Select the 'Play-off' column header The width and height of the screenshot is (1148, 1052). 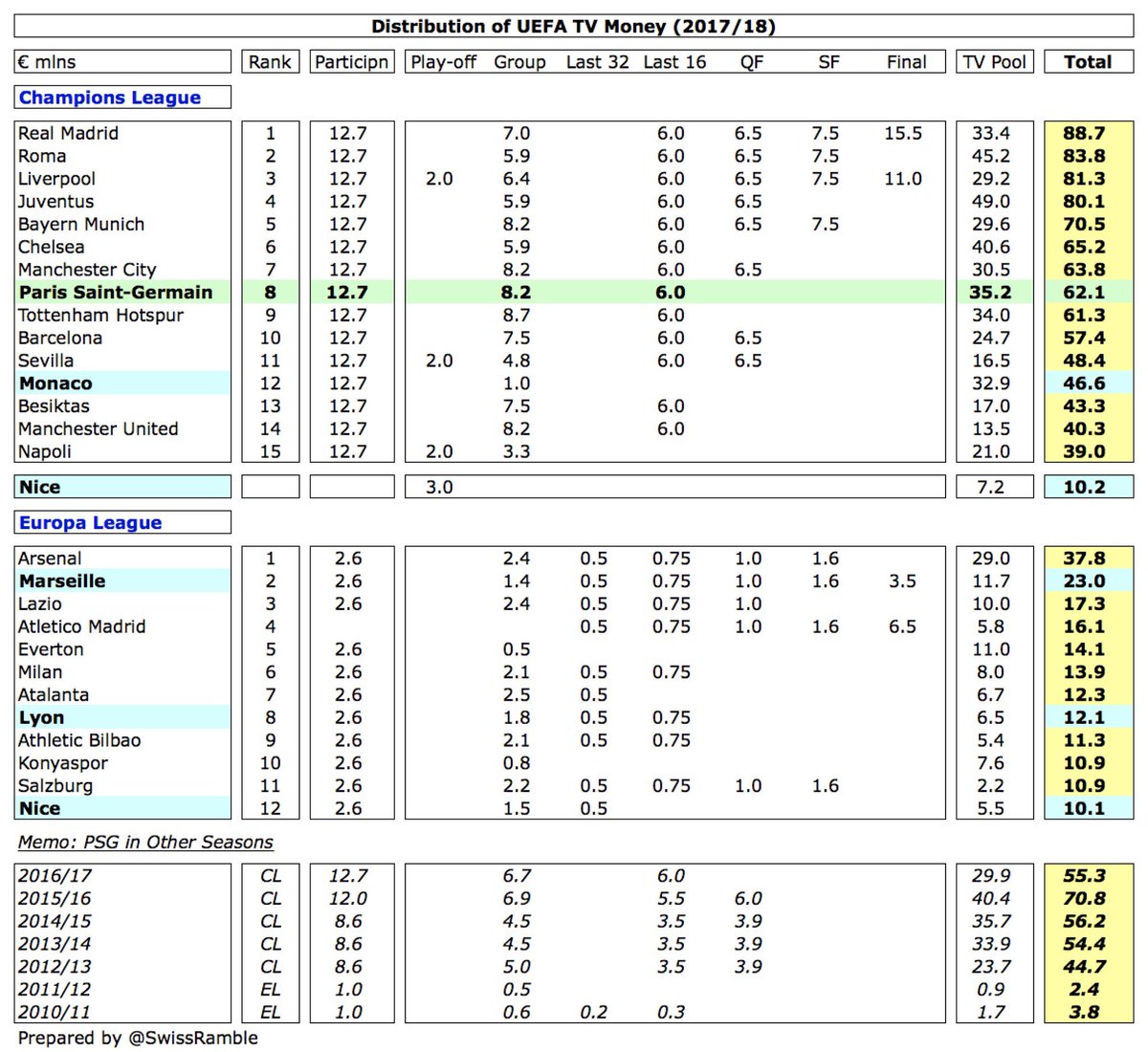443,62
